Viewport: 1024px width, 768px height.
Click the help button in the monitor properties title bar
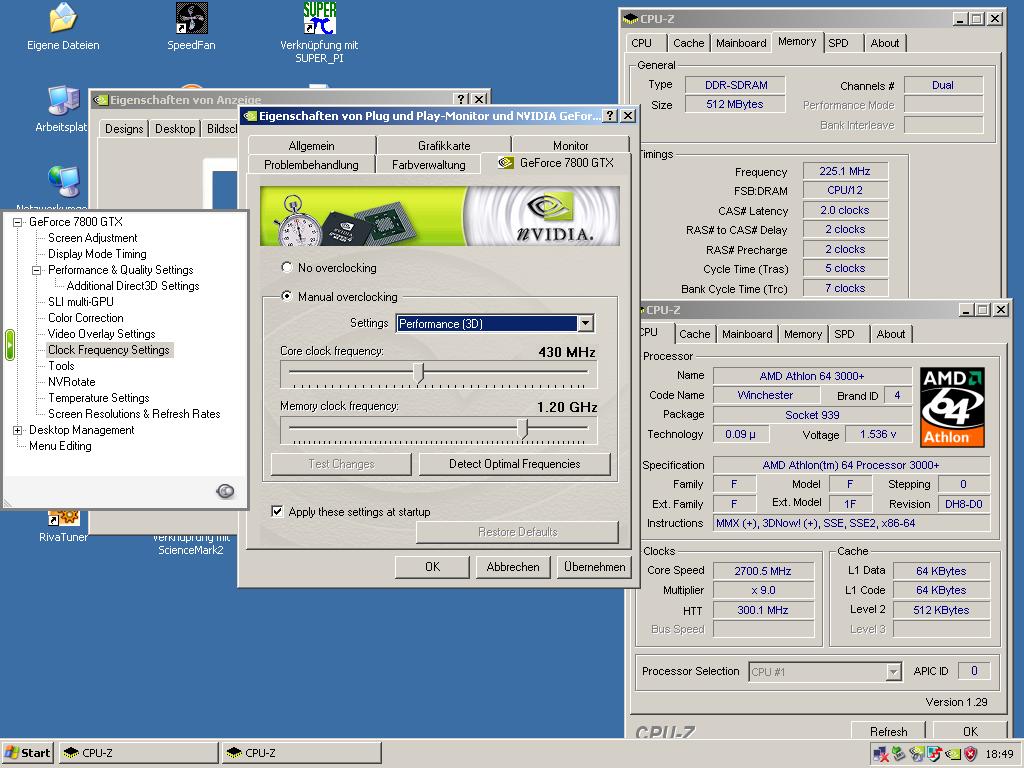tap(609, 116)
